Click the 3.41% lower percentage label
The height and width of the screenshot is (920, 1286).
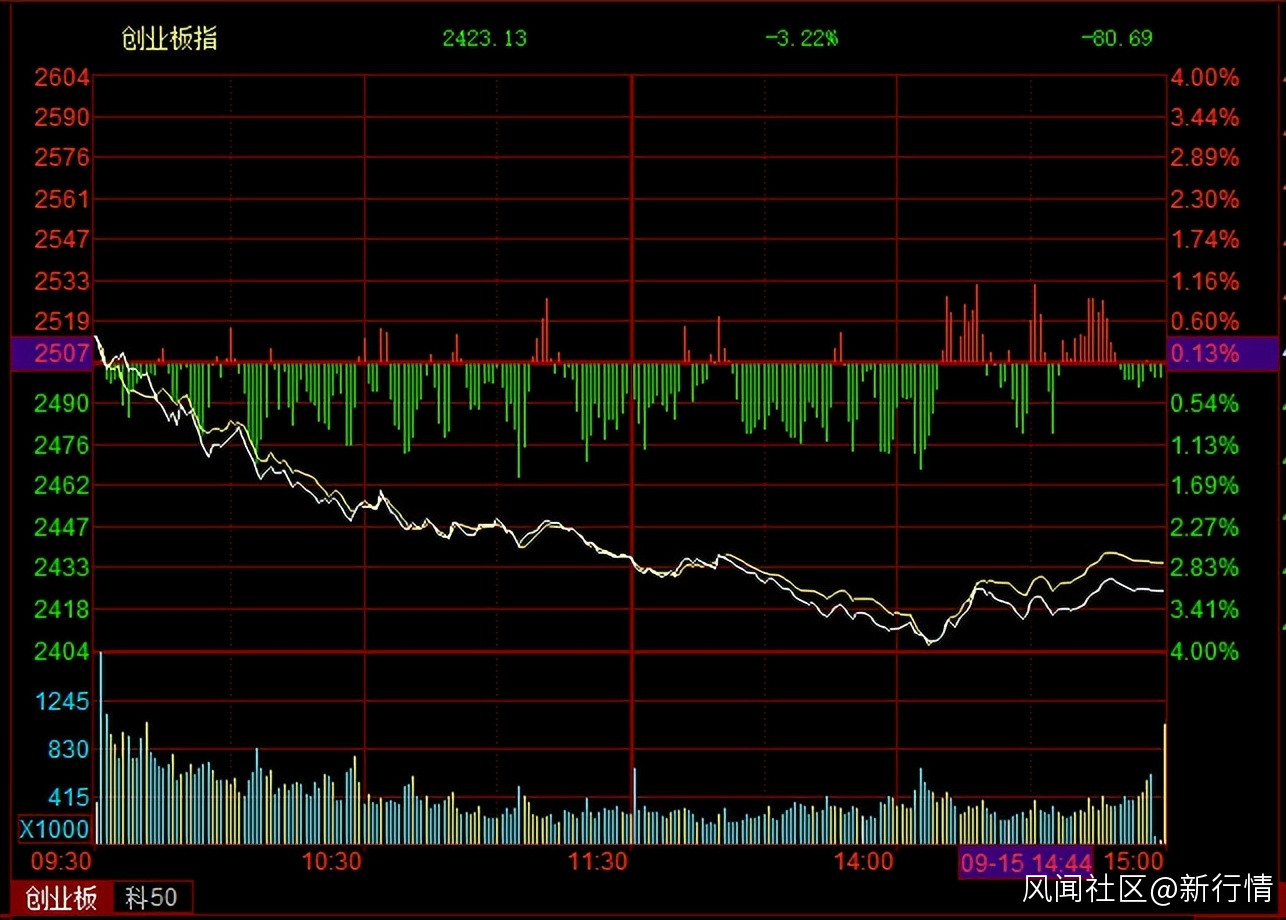click(1205, 609)
